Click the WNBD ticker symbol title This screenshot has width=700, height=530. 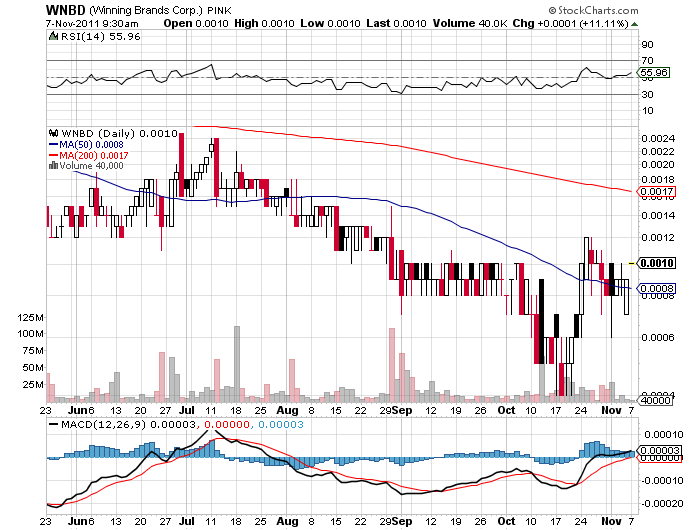66,10
